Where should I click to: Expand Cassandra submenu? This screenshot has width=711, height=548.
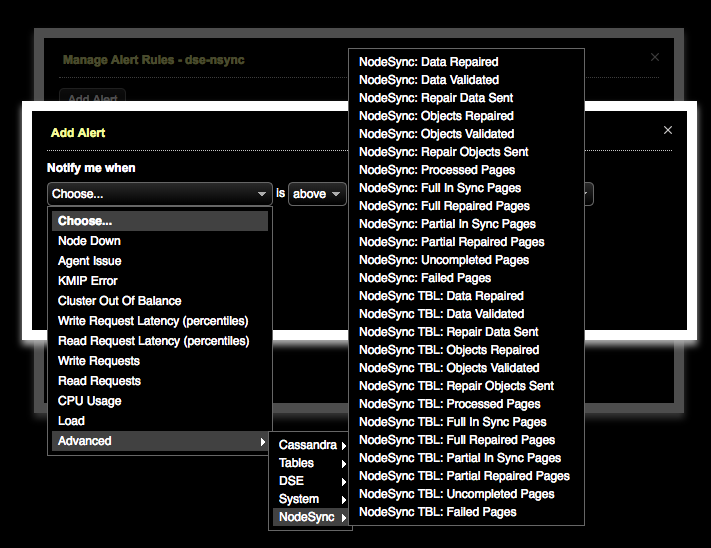click(311, 445)
